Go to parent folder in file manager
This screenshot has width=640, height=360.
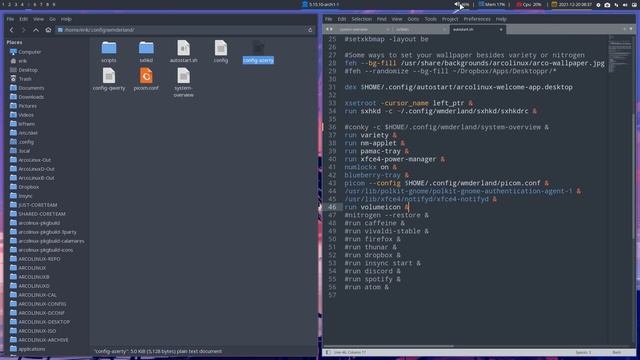coord(36,30)
